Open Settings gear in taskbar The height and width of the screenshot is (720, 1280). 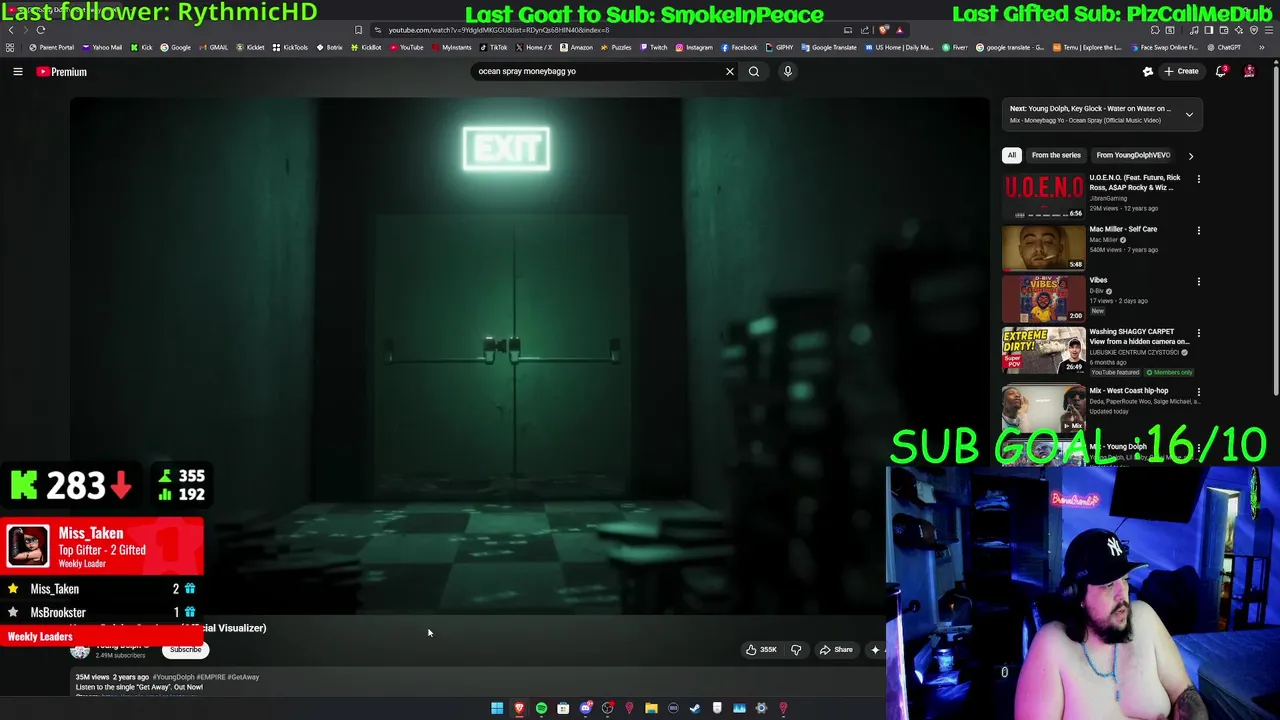761,708
